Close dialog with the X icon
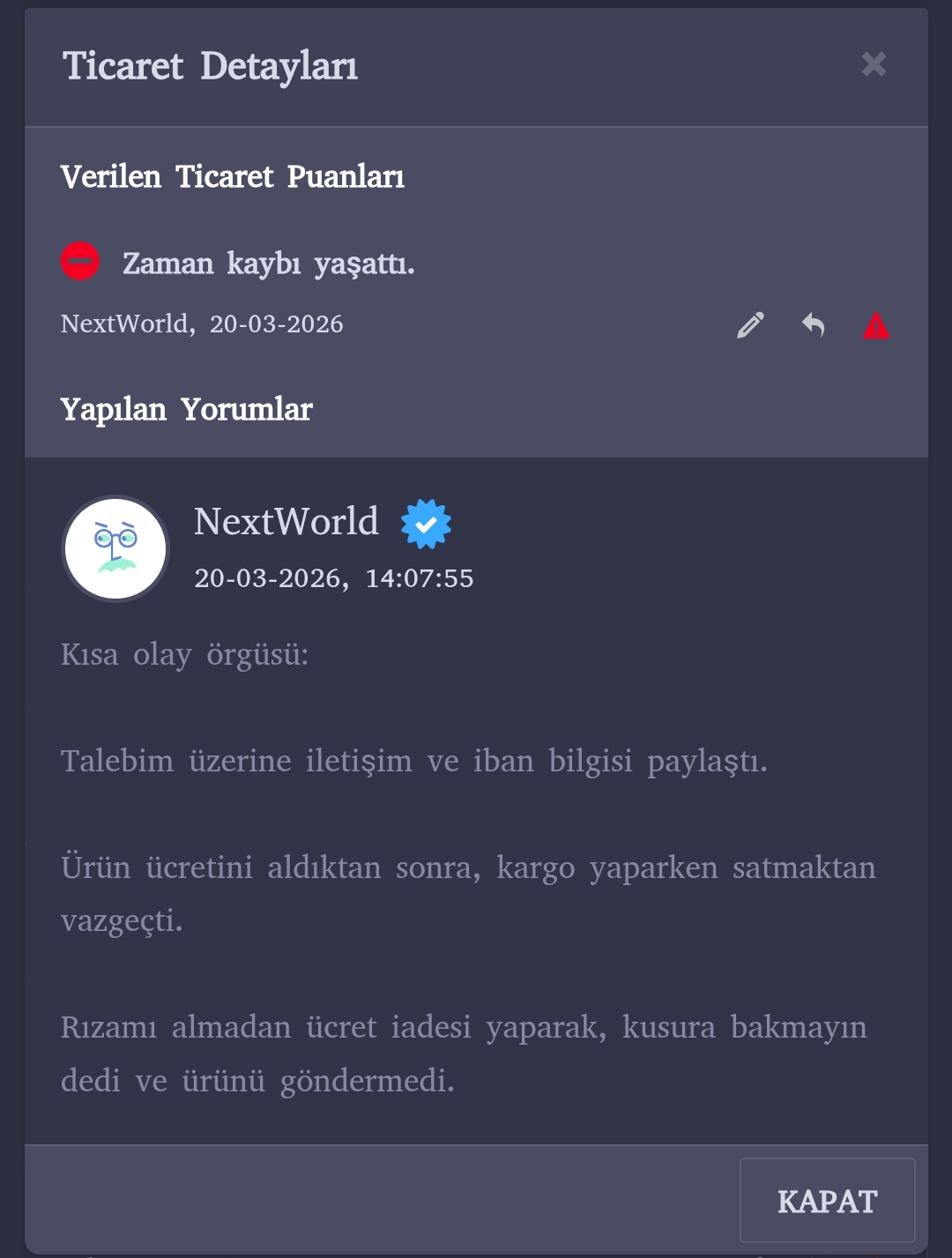The height and width of the screenshot is (1258, 952). 874,64
